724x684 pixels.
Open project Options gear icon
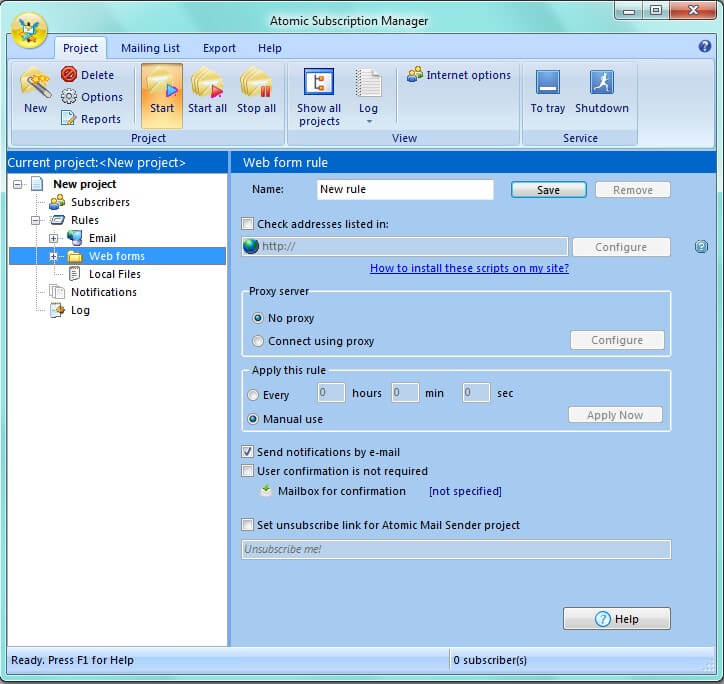69,97
